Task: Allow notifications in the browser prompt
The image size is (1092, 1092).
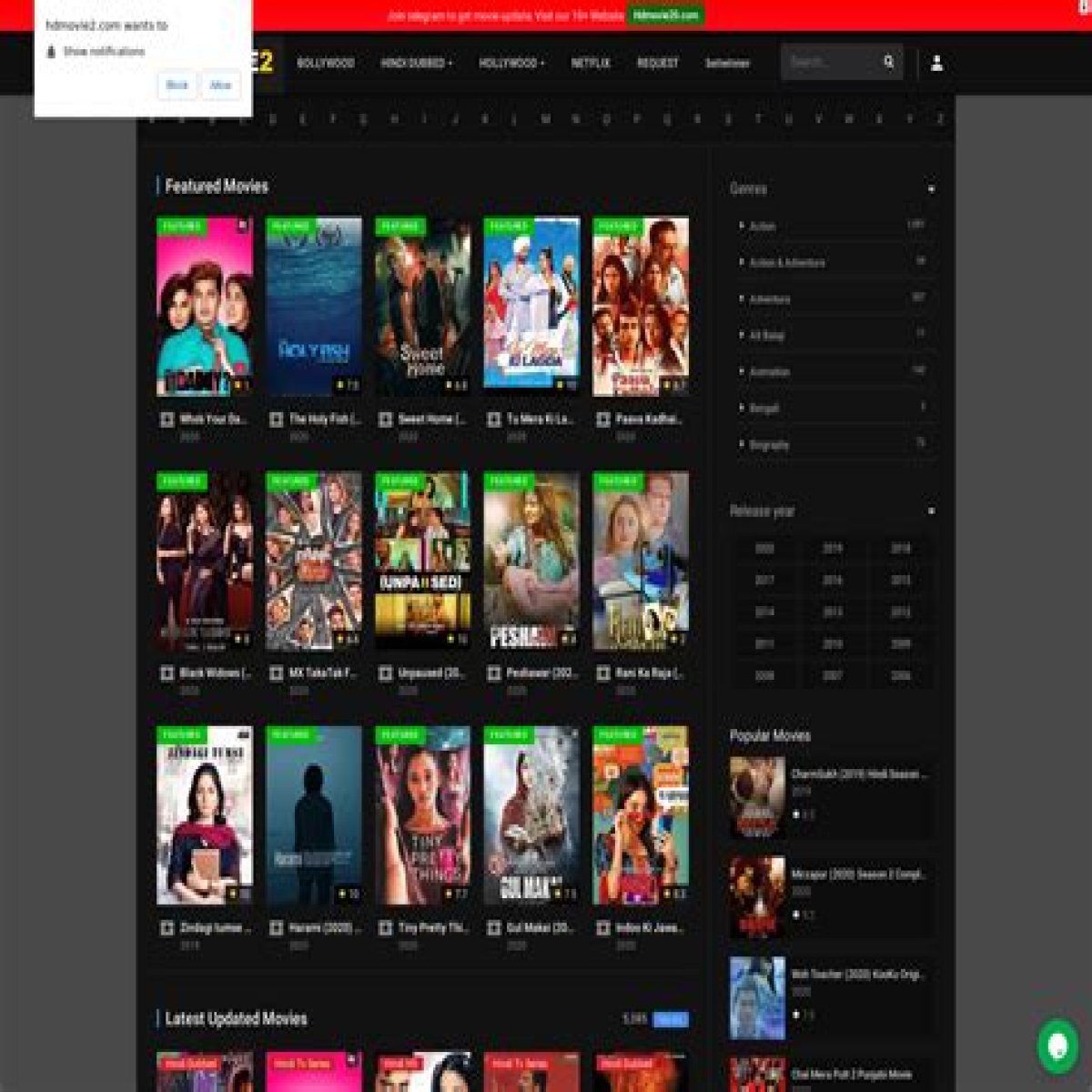Action: click(221, 86)
